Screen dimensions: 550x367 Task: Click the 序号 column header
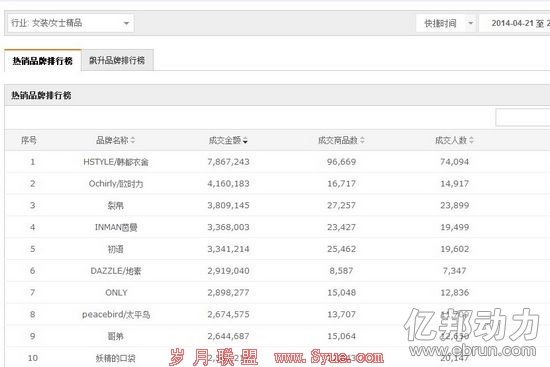(29, 140)
